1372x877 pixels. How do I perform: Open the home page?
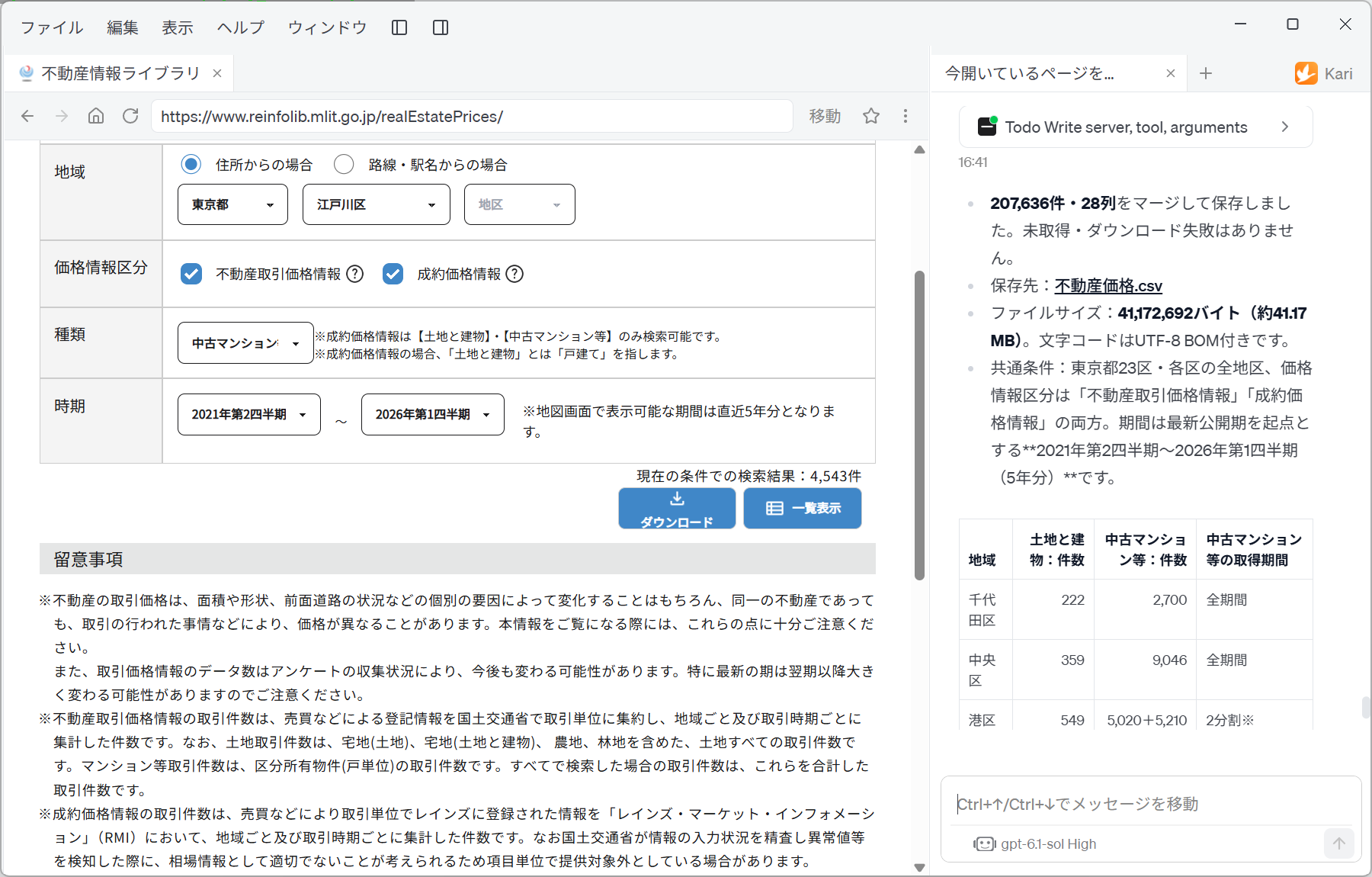(96, 116)
